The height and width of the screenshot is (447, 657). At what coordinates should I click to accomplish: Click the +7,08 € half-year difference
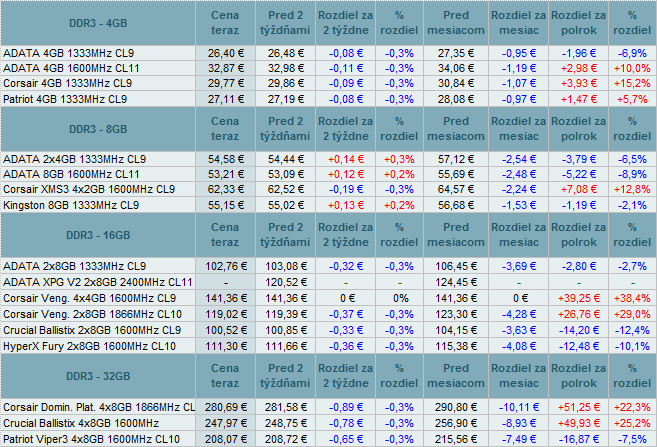579,189
